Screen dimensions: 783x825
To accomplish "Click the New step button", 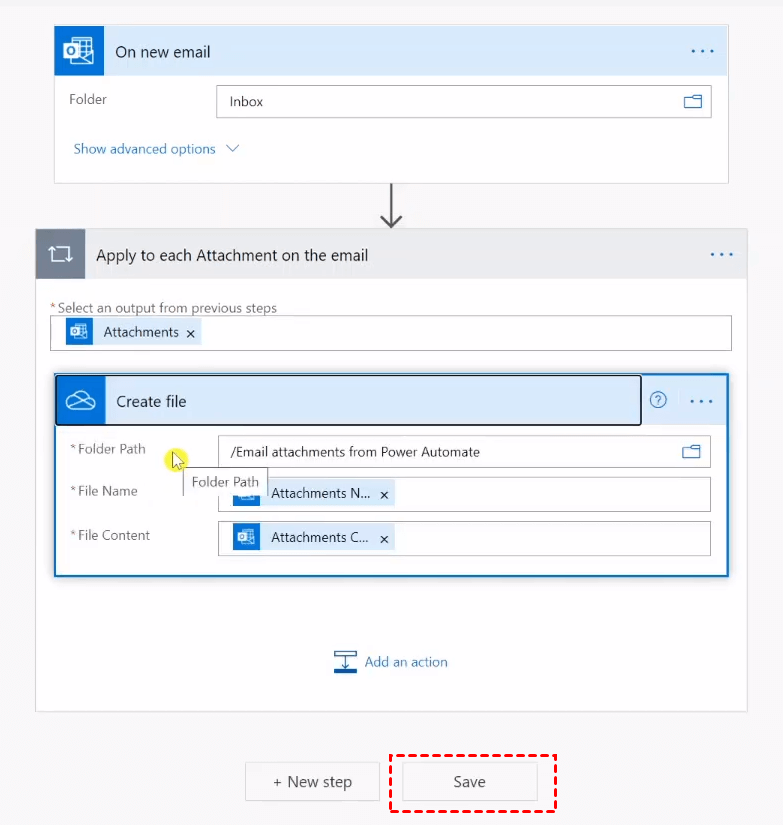I will pyautogui.click(x=312, y=782).
